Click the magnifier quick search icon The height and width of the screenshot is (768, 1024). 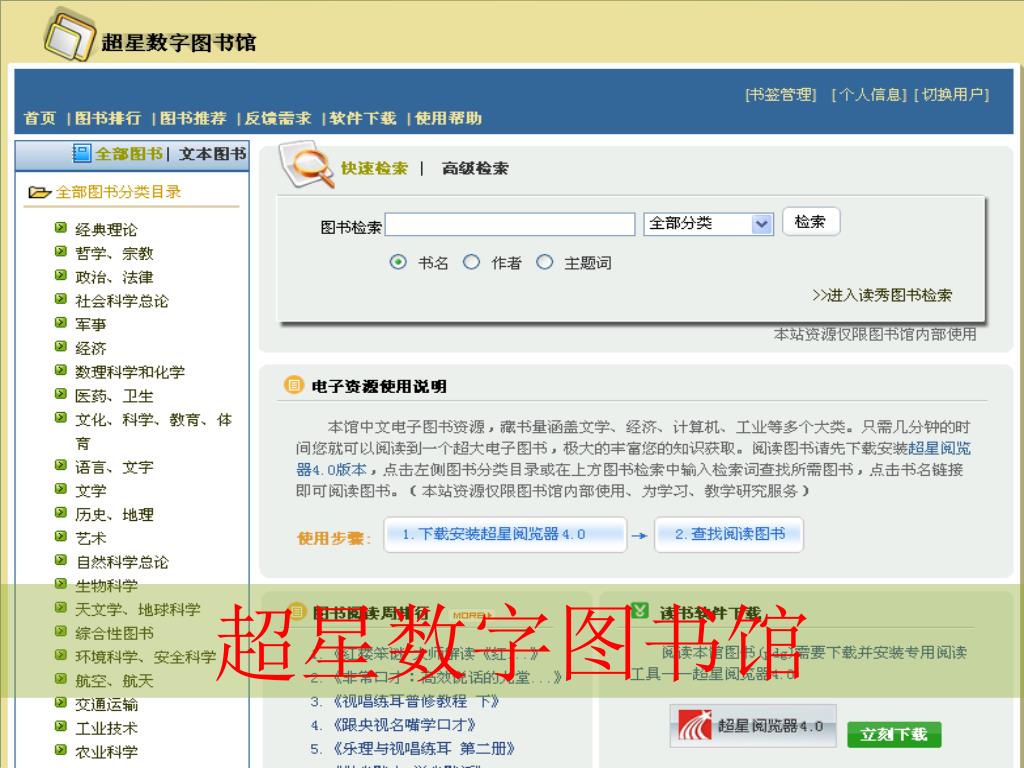[306, 165]
